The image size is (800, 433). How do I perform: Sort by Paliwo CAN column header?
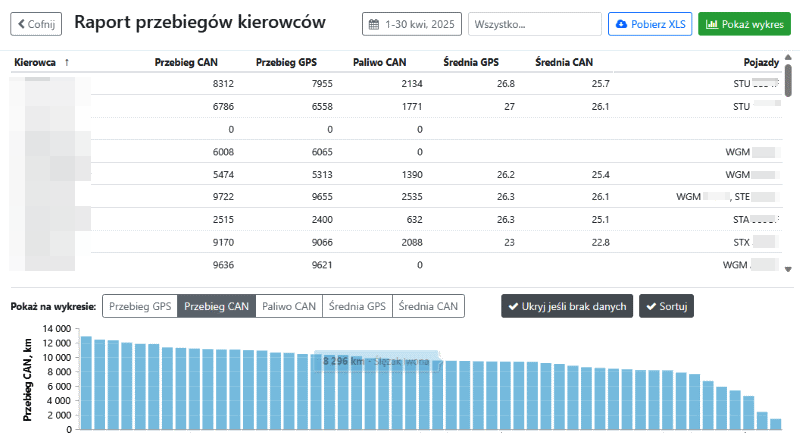[x=380, y=62]
